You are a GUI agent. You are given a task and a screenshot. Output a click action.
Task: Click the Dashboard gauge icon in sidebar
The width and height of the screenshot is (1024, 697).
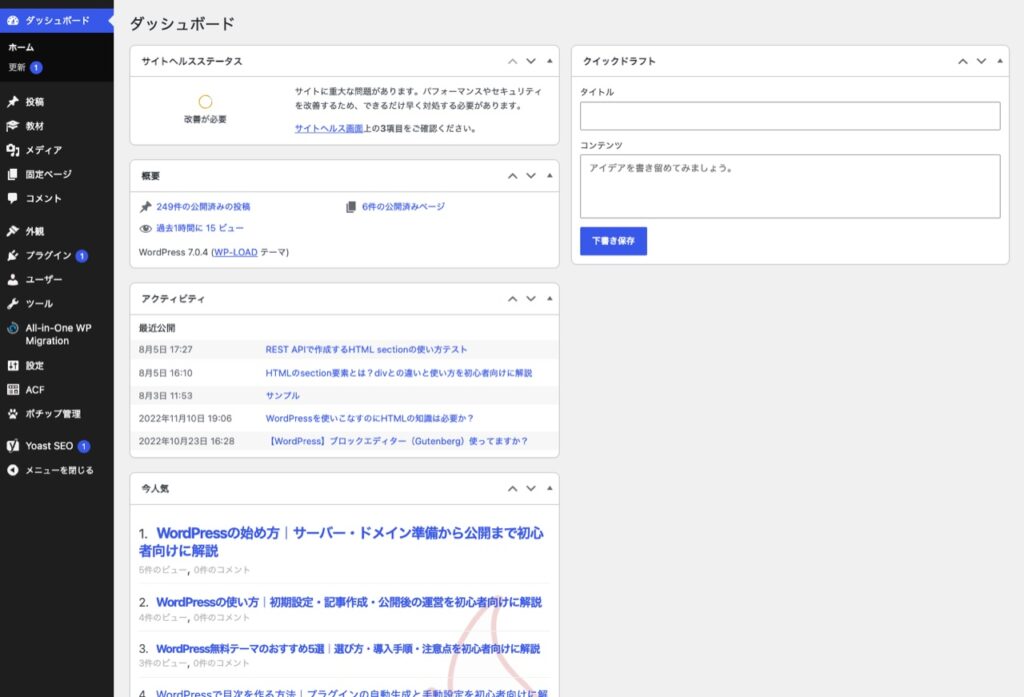click(12, 20)
